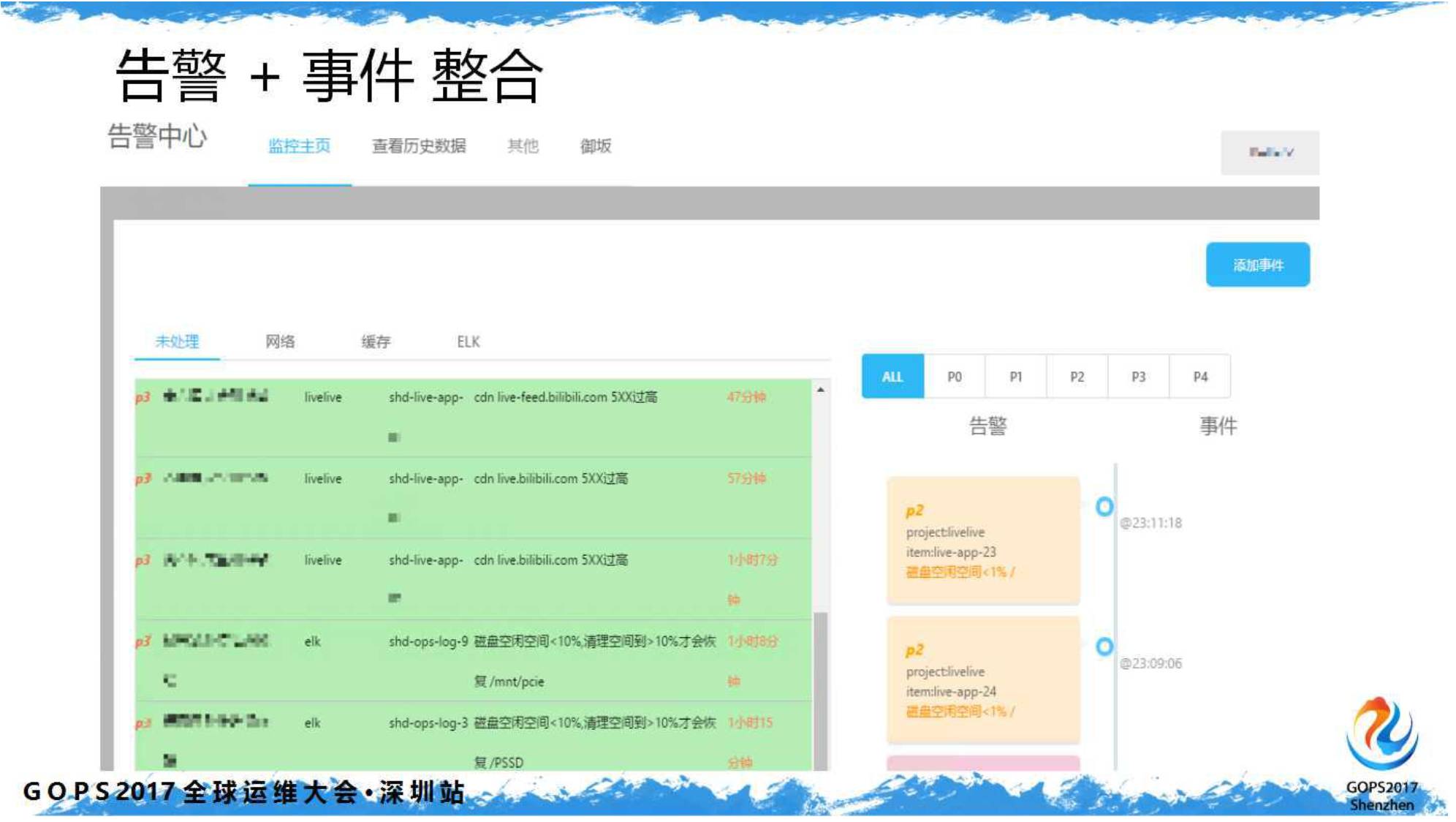This screenshot has height=822, width=1456.
Task: Click the scroll-up arrow of alert list
Action: tap(820, 391)
